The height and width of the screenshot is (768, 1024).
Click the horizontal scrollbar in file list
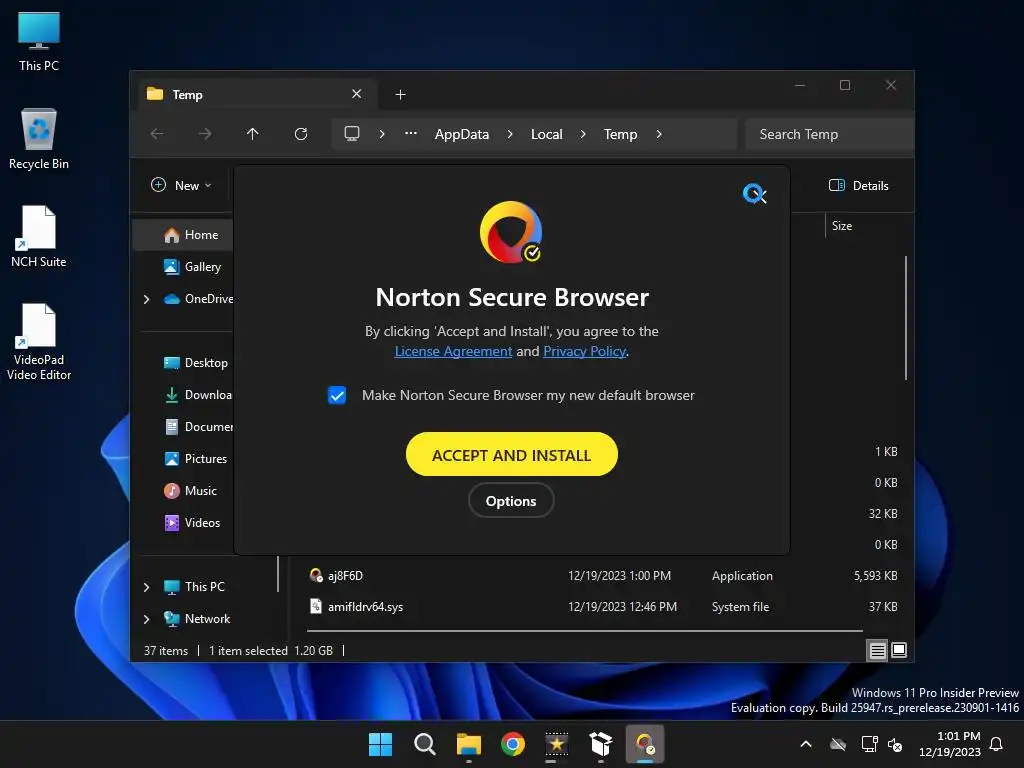pyautogui.click(x=584, y=631)
